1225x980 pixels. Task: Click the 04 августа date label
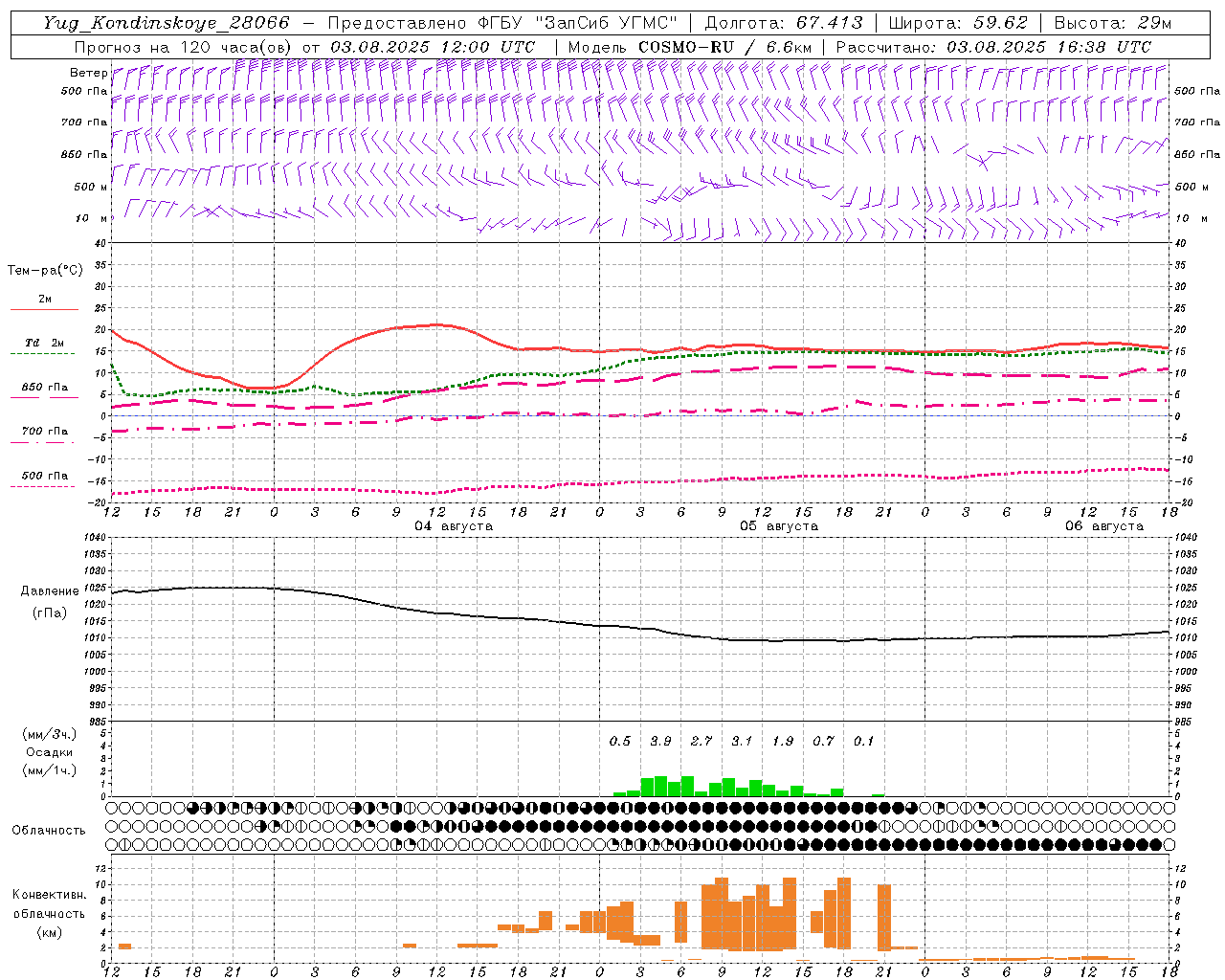pos(454,526)
